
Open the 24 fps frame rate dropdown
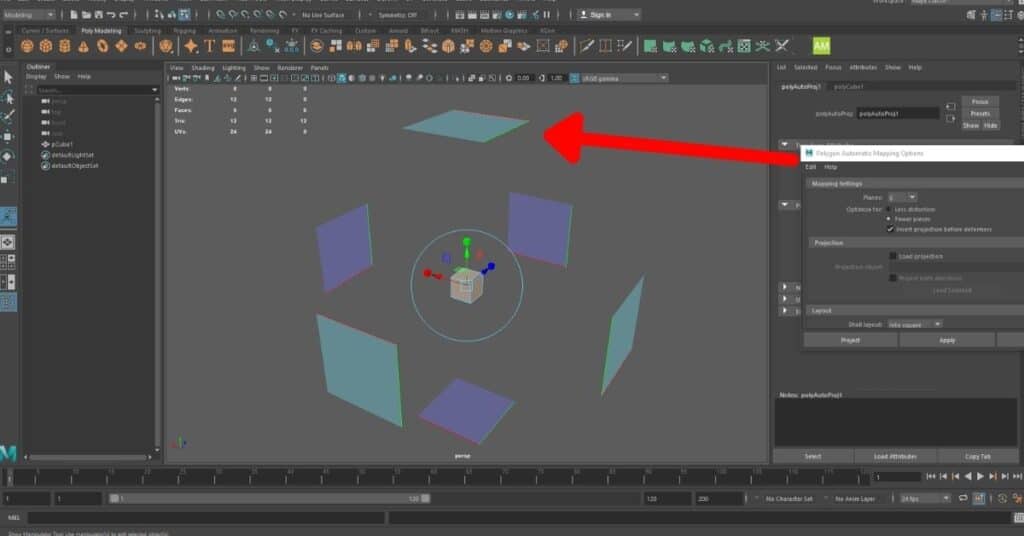(x=925, y=499)
